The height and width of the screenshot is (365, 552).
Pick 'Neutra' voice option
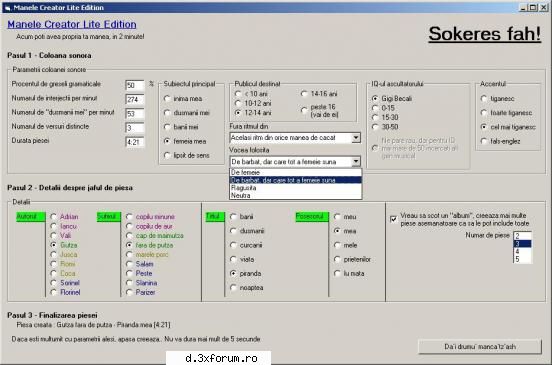tap(295, 195)
